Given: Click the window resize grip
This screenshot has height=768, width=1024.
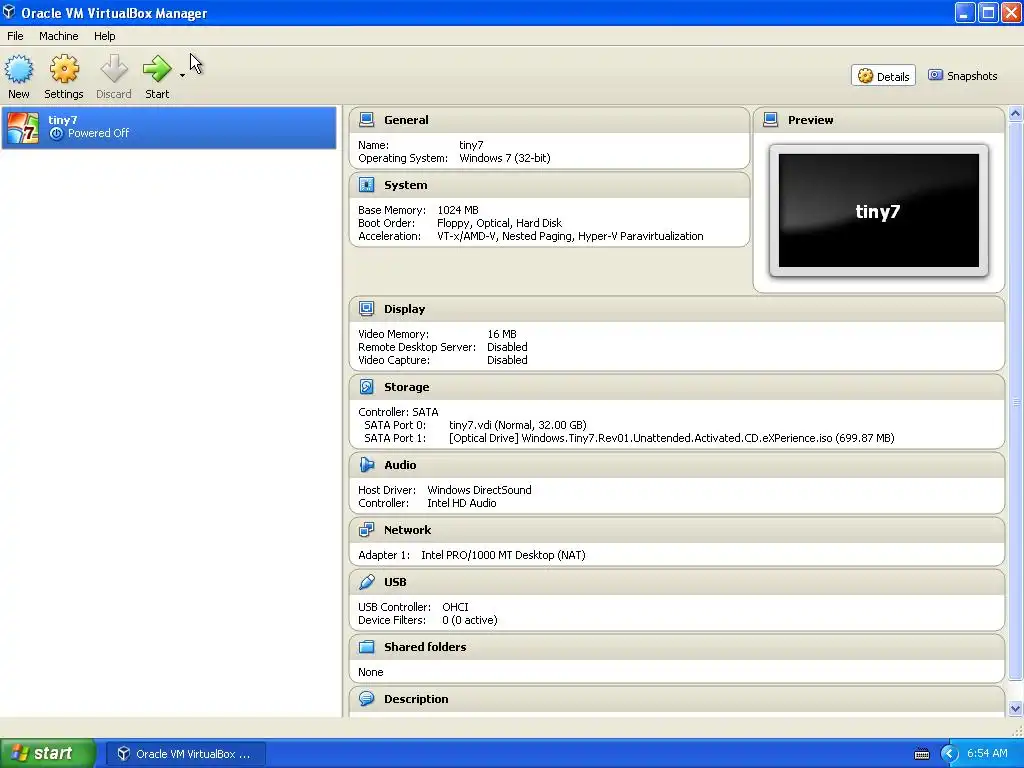Looking at the screenshot, I should click(1017, 731).
